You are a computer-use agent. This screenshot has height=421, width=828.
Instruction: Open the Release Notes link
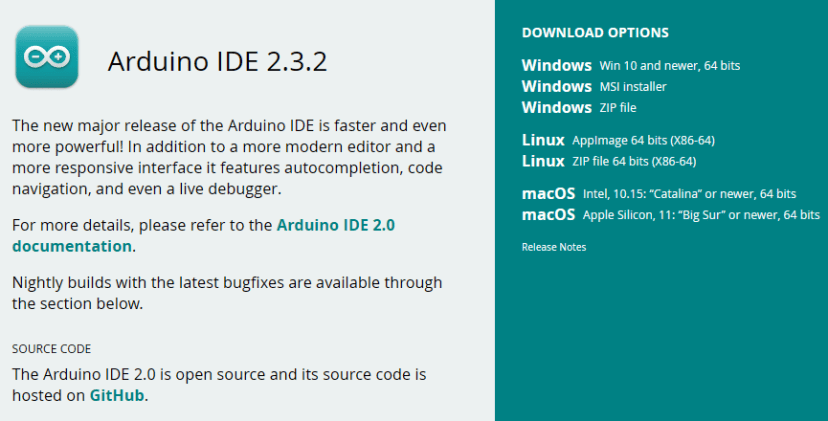554,247
